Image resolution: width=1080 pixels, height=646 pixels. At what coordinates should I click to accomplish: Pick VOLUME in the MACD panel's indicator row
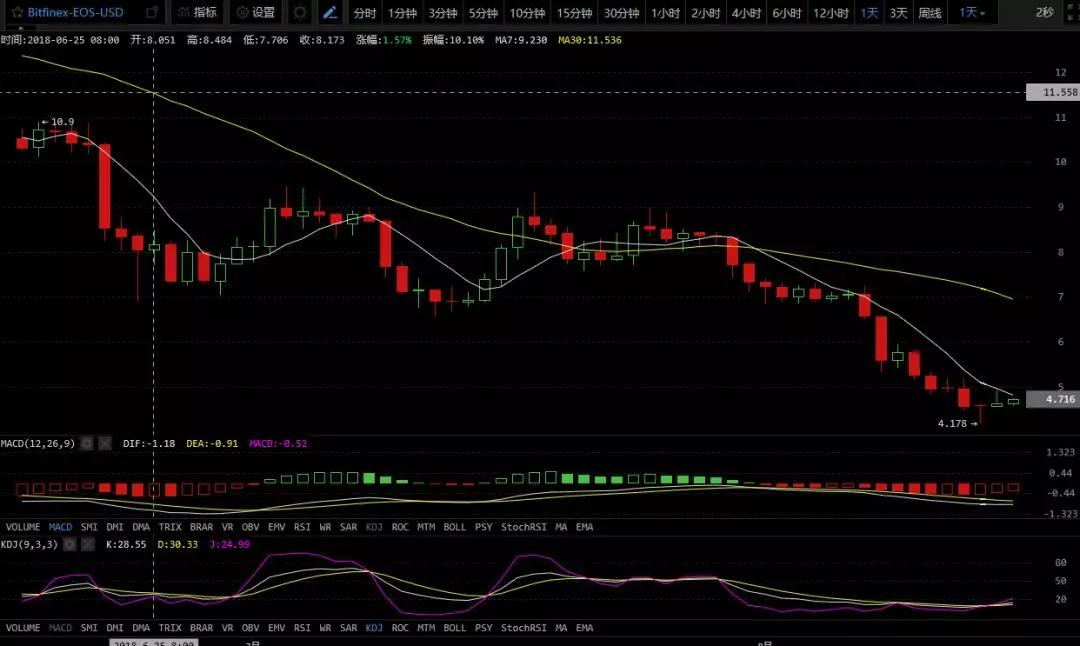(23, 526)
